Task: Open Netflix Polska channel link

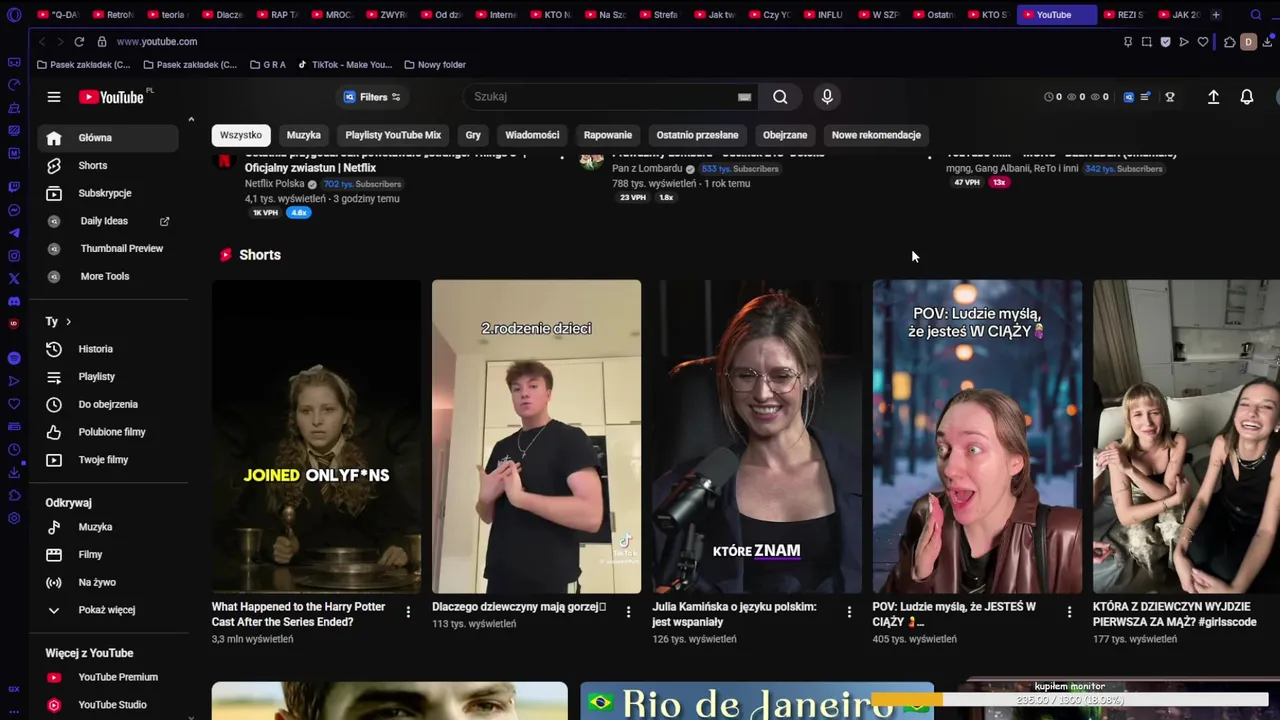Action: (x=275, y=184)
